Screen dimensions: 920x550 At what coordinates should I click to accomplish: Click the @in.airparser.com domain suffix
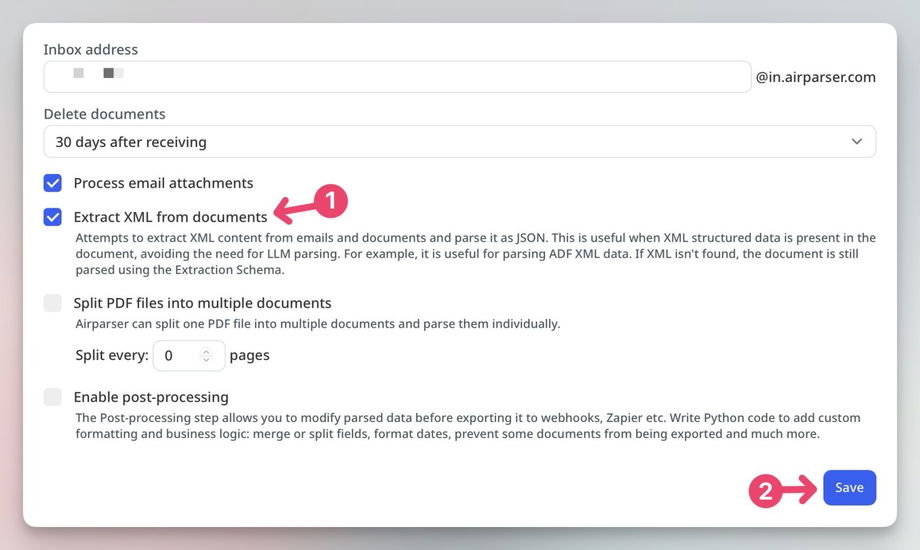(816, 77)
